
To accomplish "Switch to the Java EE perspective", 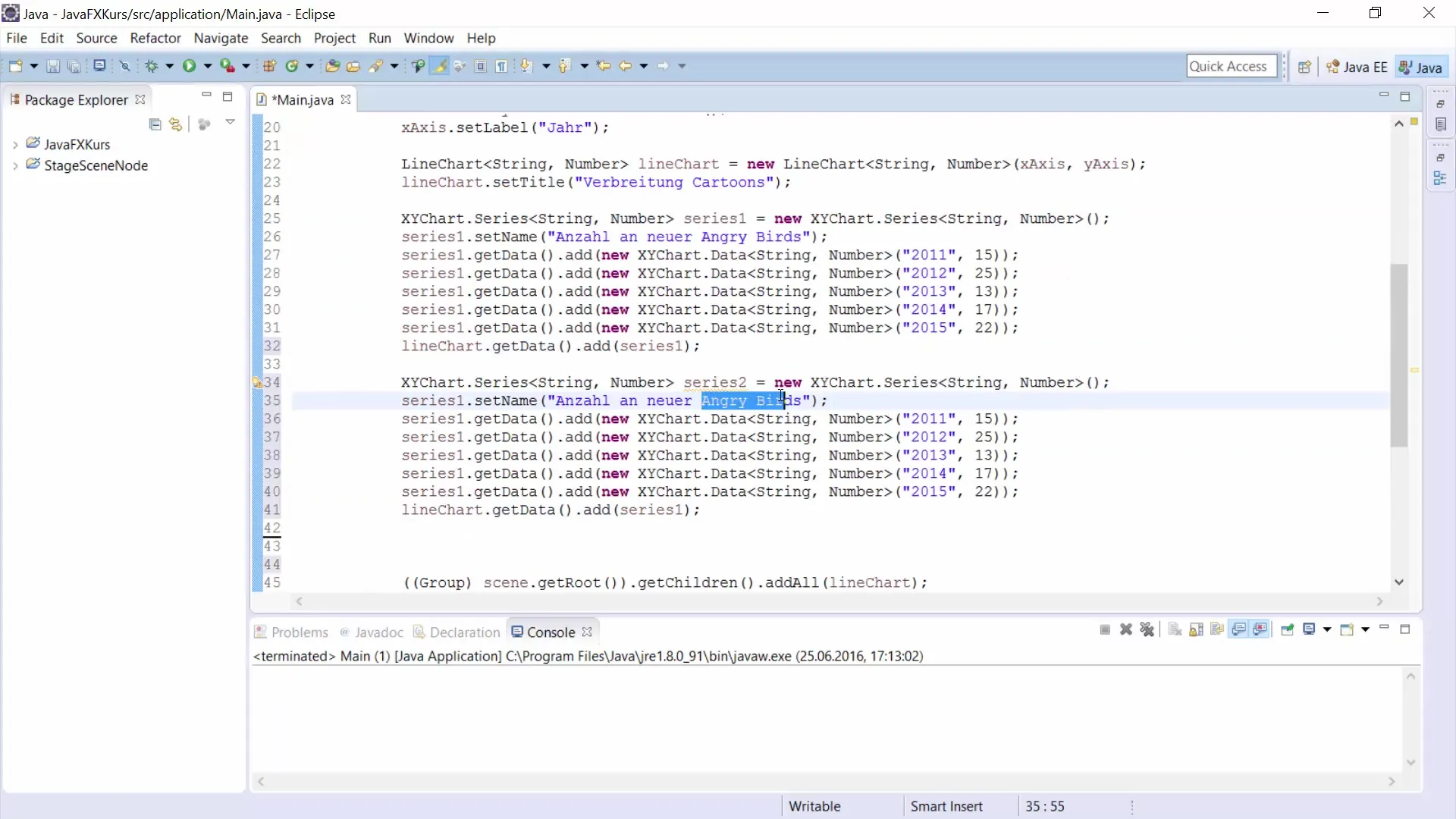I will coord(1357,67).
